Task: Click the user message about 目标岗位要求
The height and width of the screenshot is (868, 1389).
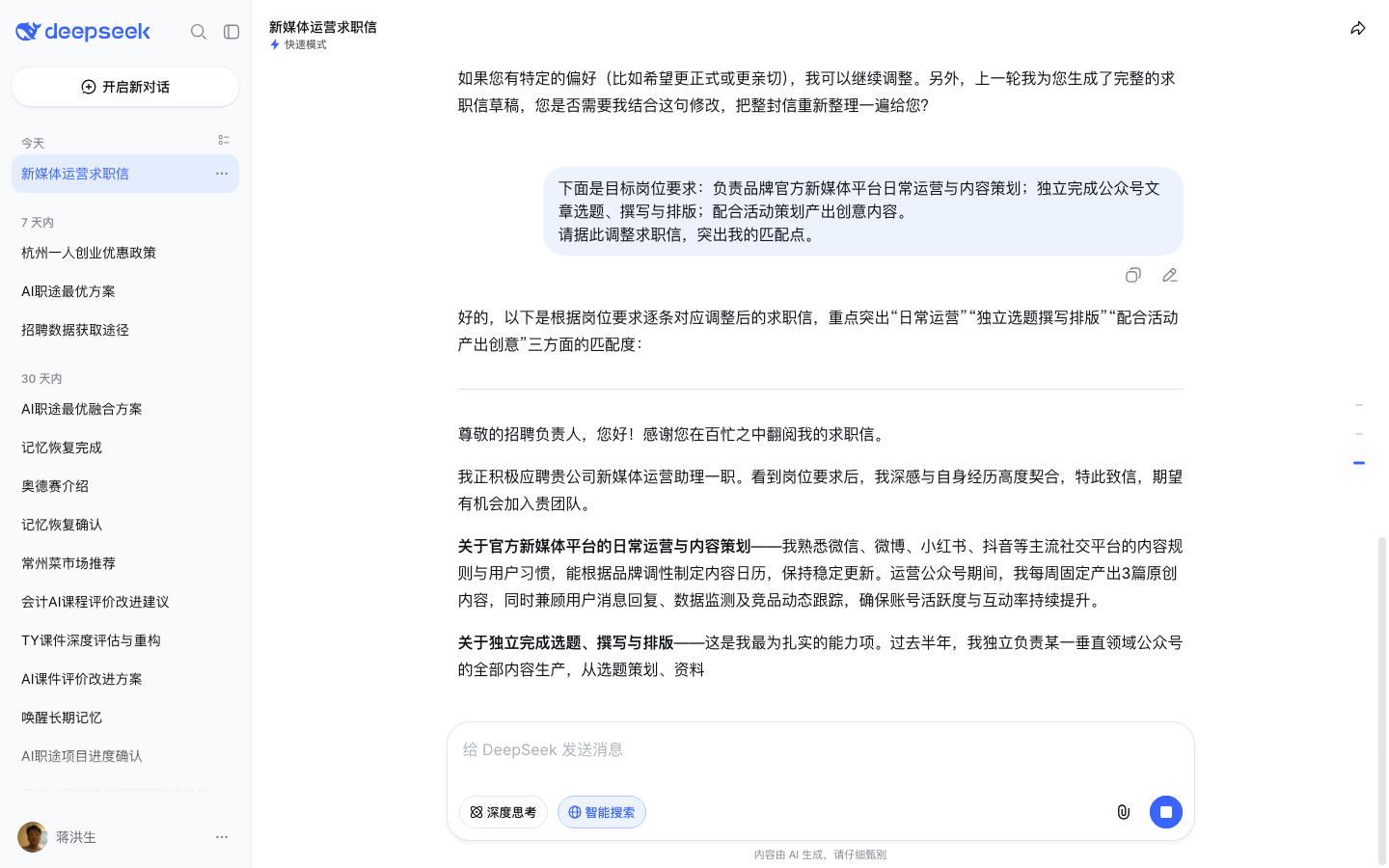Action: (x=863, y=211)
